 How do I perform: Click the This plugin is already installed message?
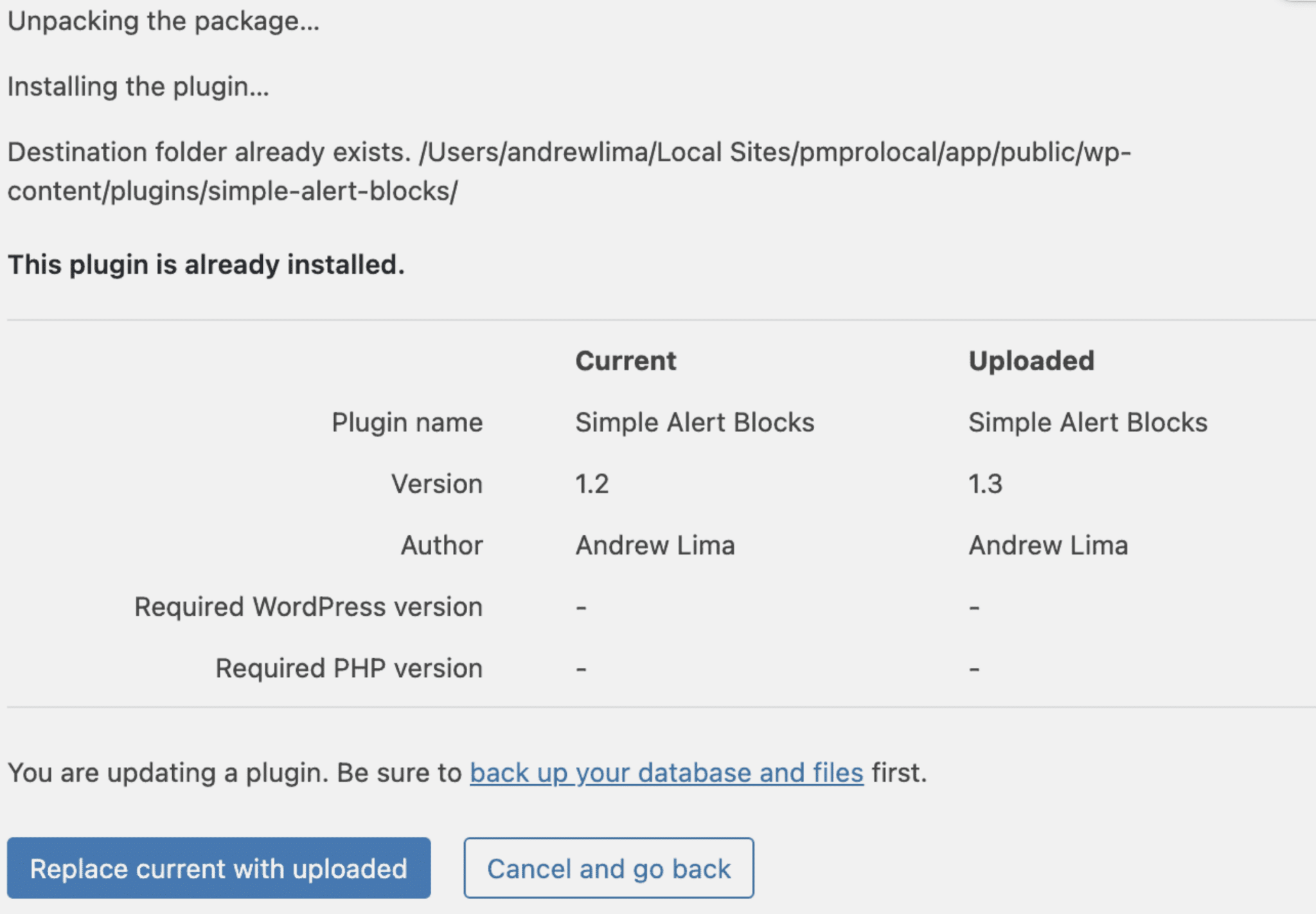(206, 264)
